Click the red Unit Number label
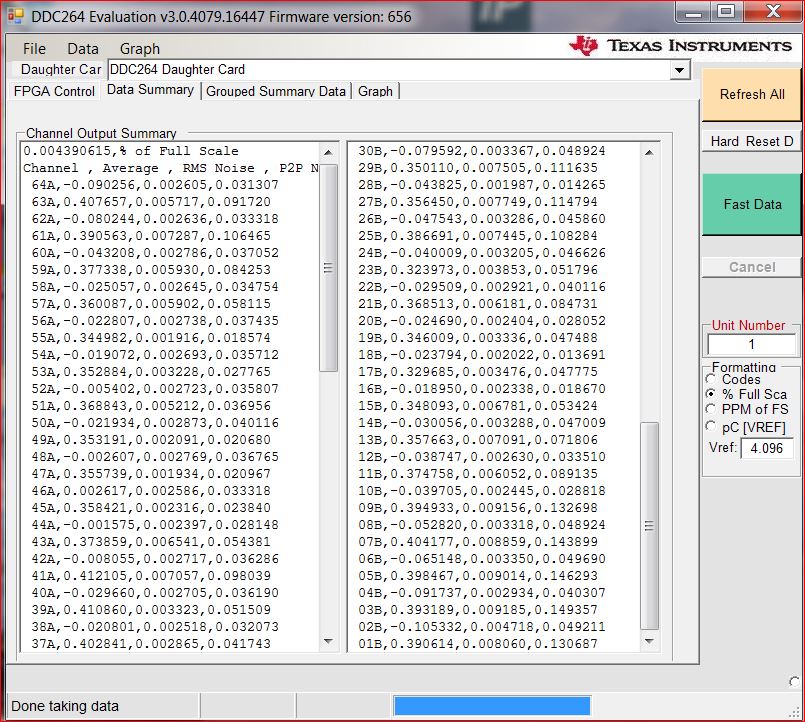The image size is (805, 722). pyautogui.click(x=748, y=326)
